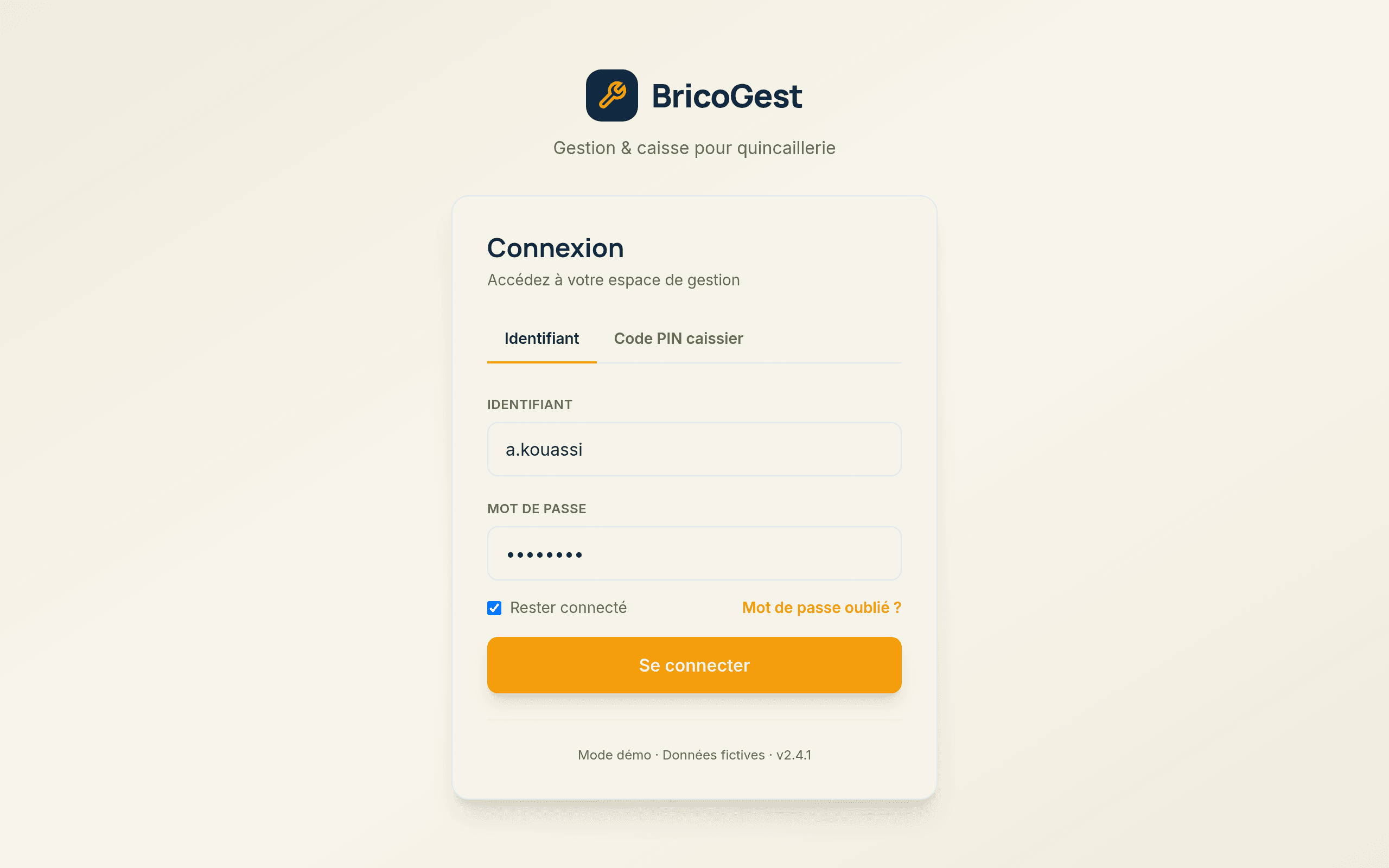Click the Connexion heading

pyautogui.click(x=555, y=248)
